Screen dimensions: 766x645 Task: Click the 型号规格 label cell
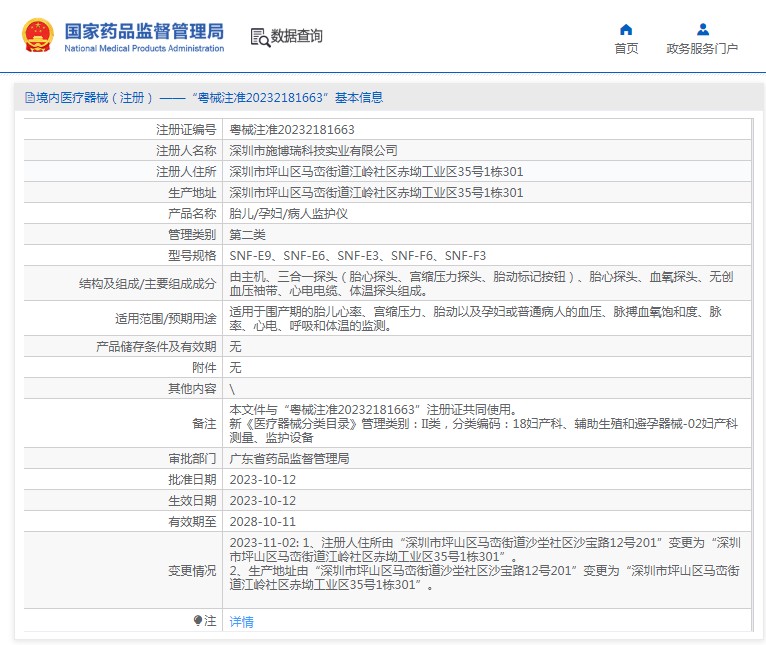point(123,256)
